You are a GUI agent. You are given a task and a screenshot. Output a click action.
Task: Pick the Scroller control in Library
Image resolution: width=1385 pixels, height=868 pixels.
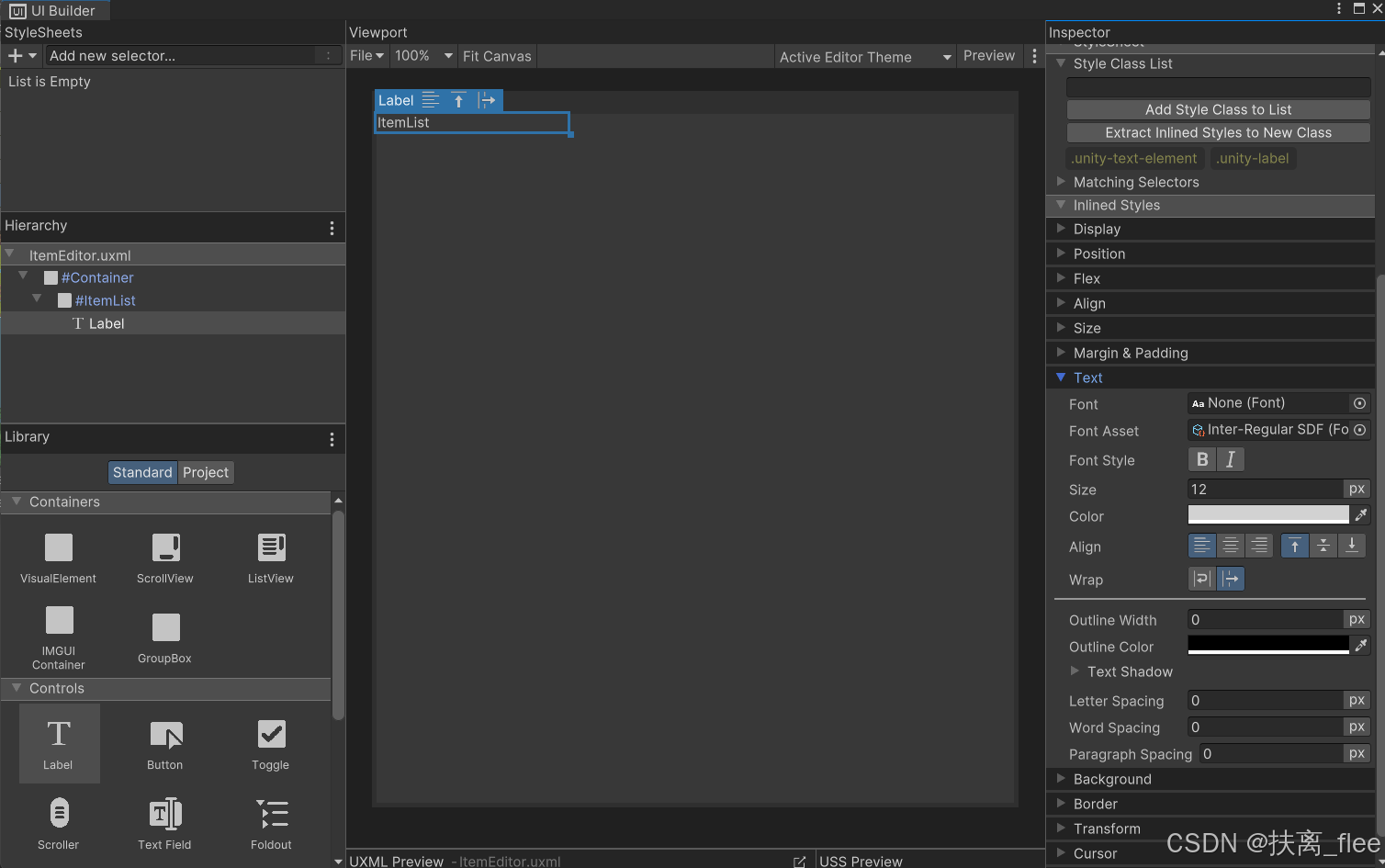click(59, 822)
